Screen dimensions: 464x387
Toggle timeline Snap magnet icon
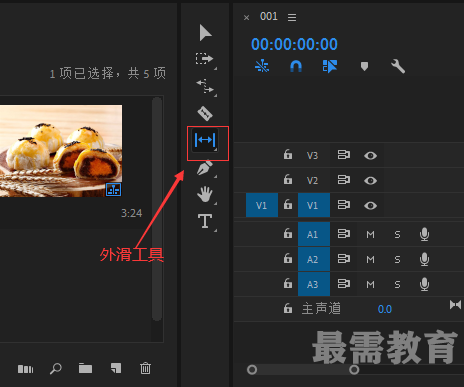point(296,66)
